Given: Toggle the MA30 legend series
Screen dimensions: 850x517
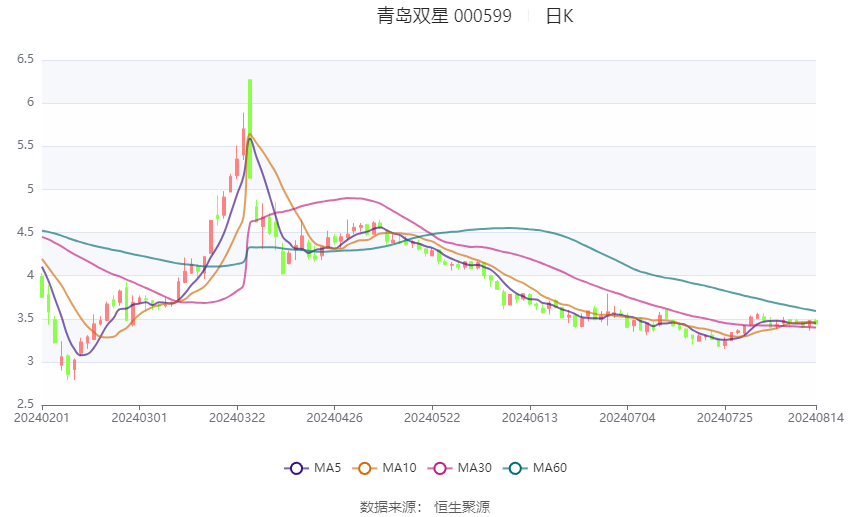Looking at the screenshot, I should [460, 468].
